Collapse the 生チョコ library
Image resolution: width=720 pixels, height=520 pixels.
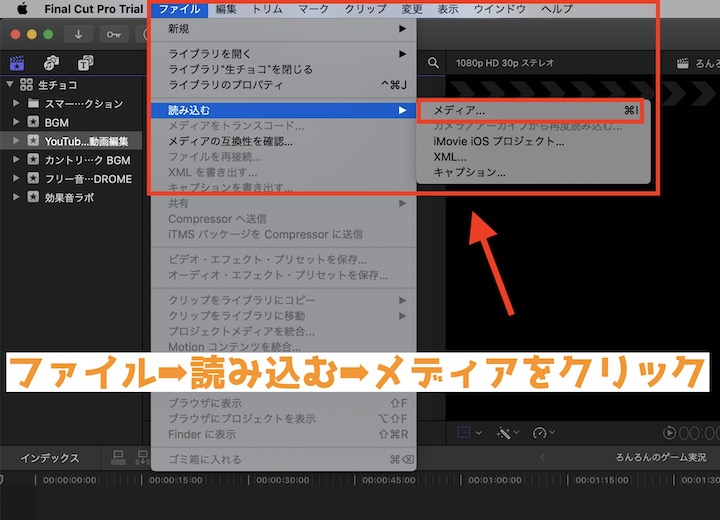[x=10, y=85]
